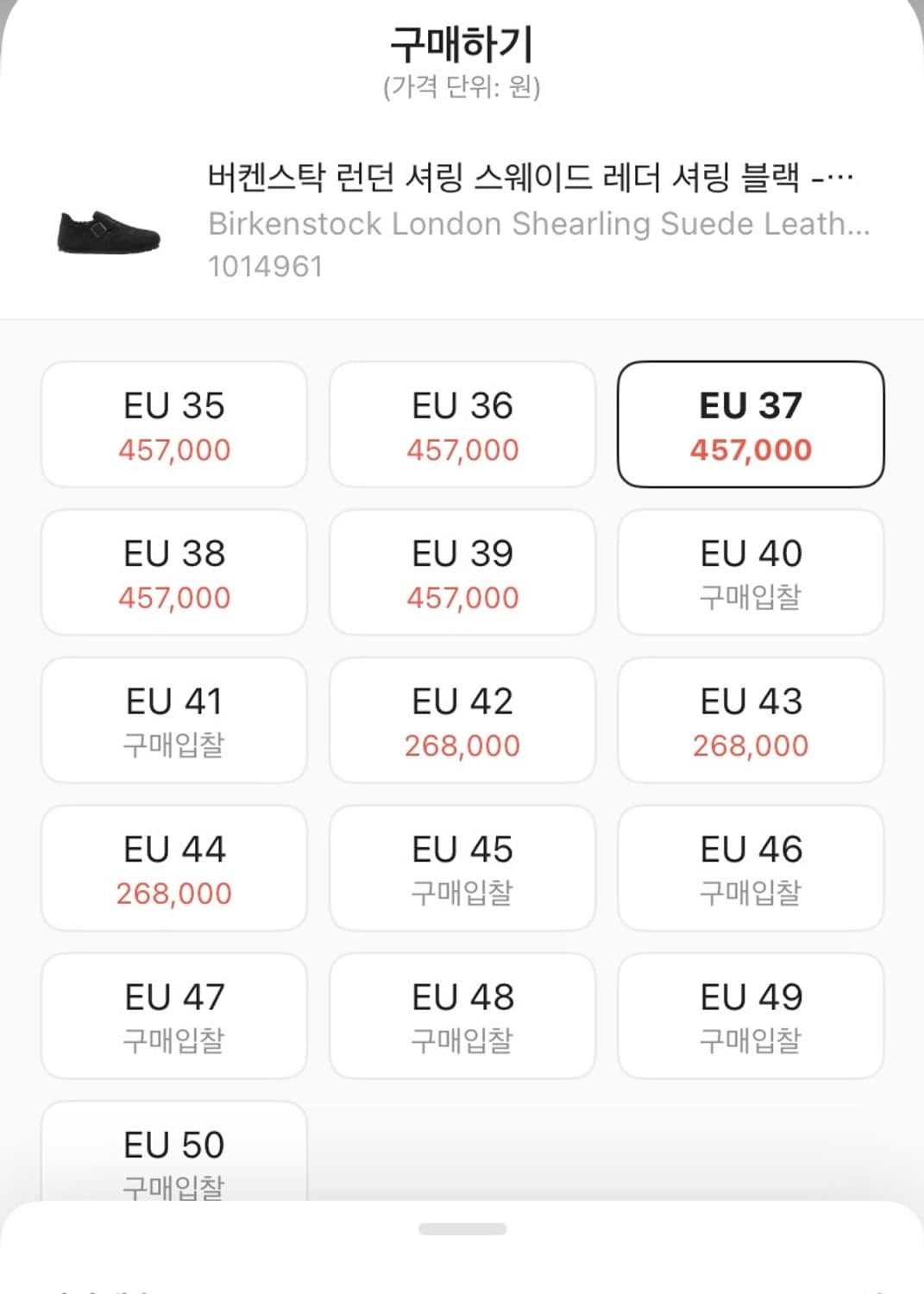924x1294 pixels.
Task: Select the EU 47 size tile
Action: (x=174, y=1016)
